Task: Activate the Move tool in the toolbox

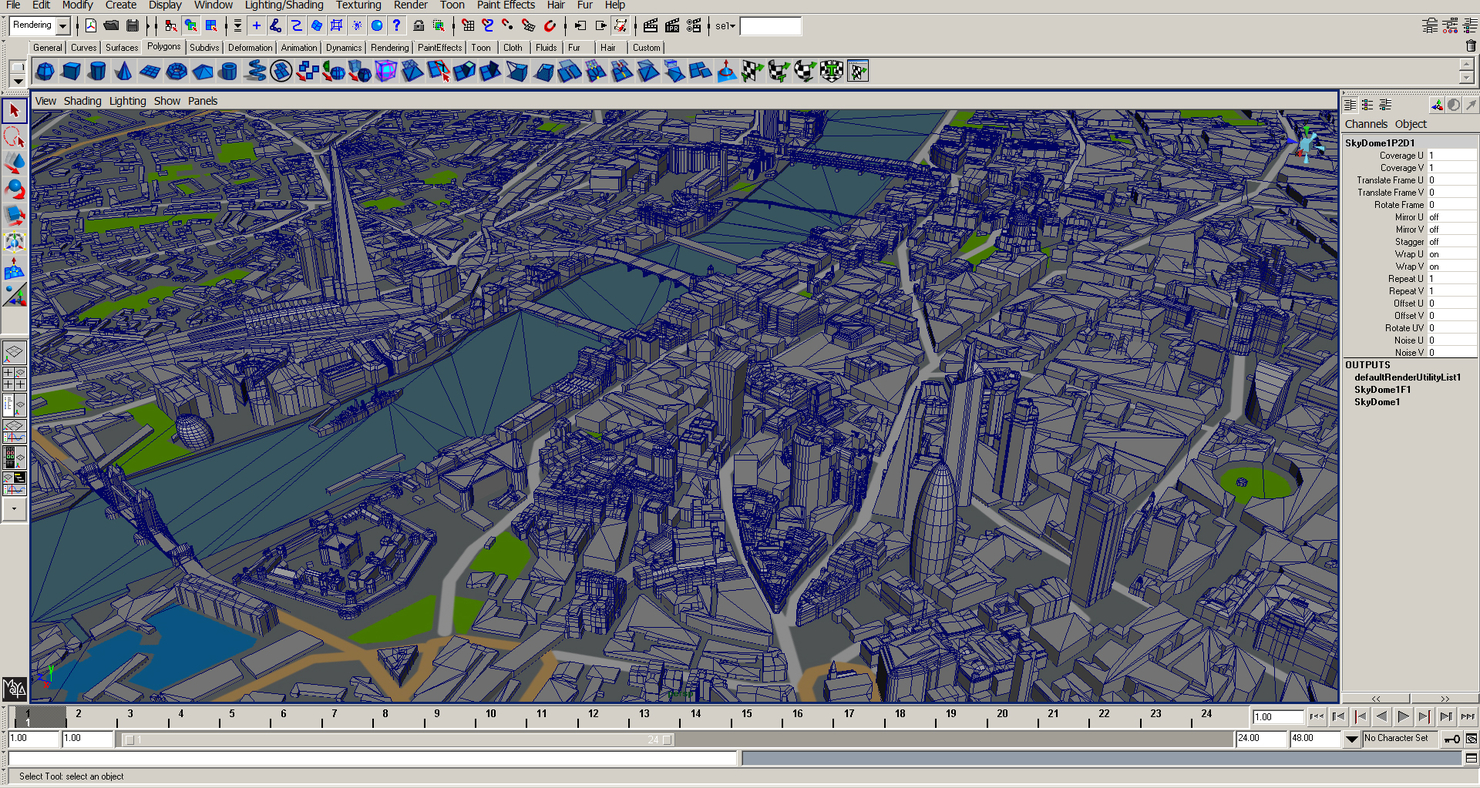Action: coord(14,163)
